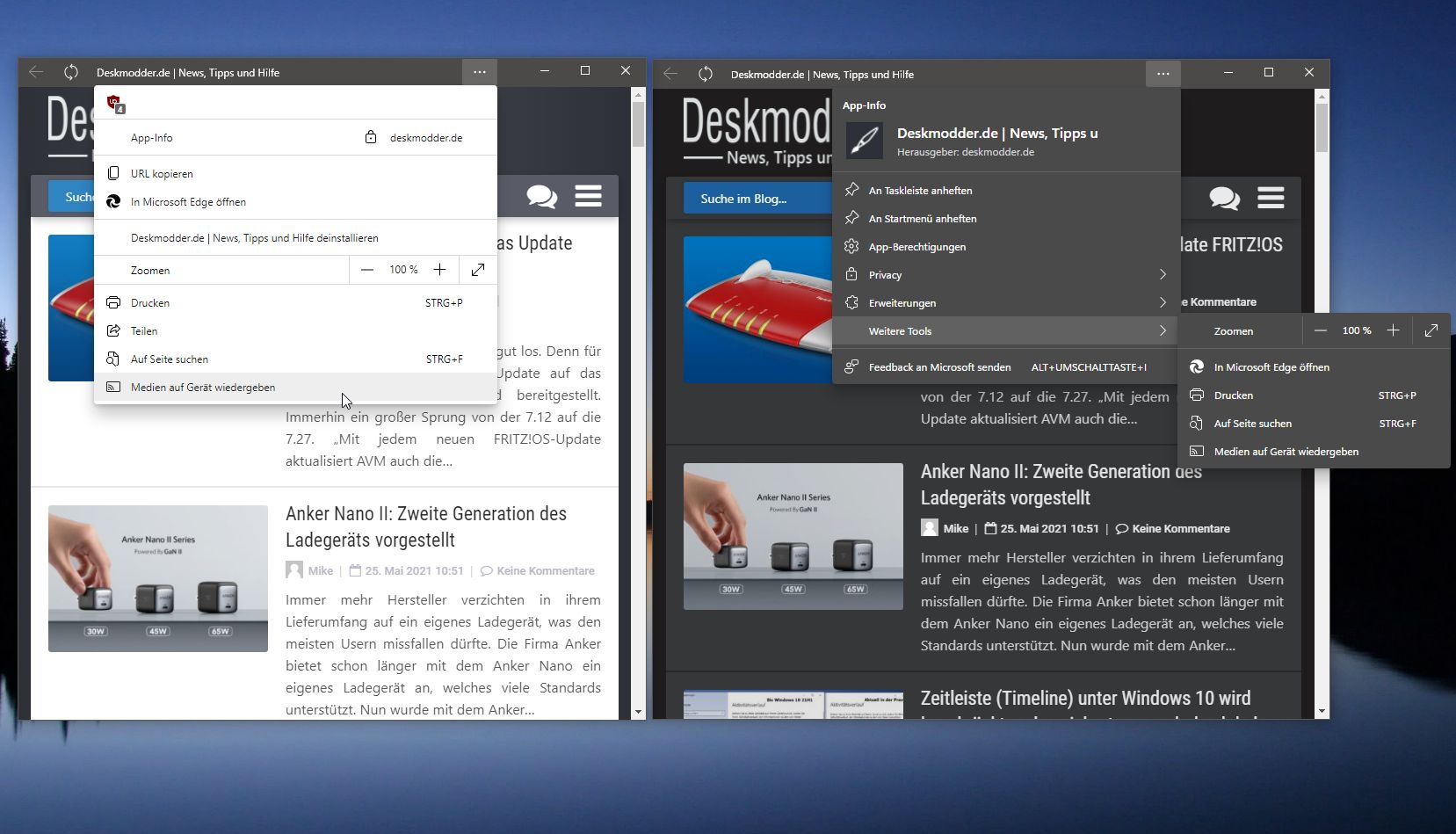Image resolution: width=1456 pixels, height=834 pixels.
Task: Expand the Privacy submenu
Action: pos(1006,274)
